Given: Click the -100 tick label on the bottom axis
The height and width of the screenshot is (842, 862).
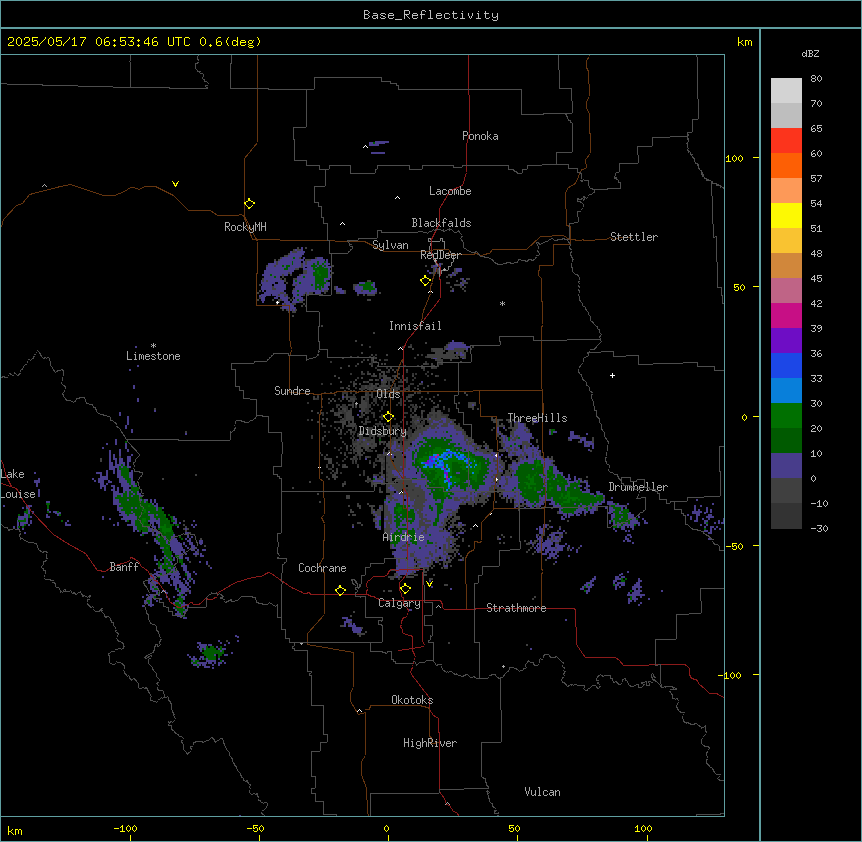Looking at the screenshot, I should click(x=125, y=828).
